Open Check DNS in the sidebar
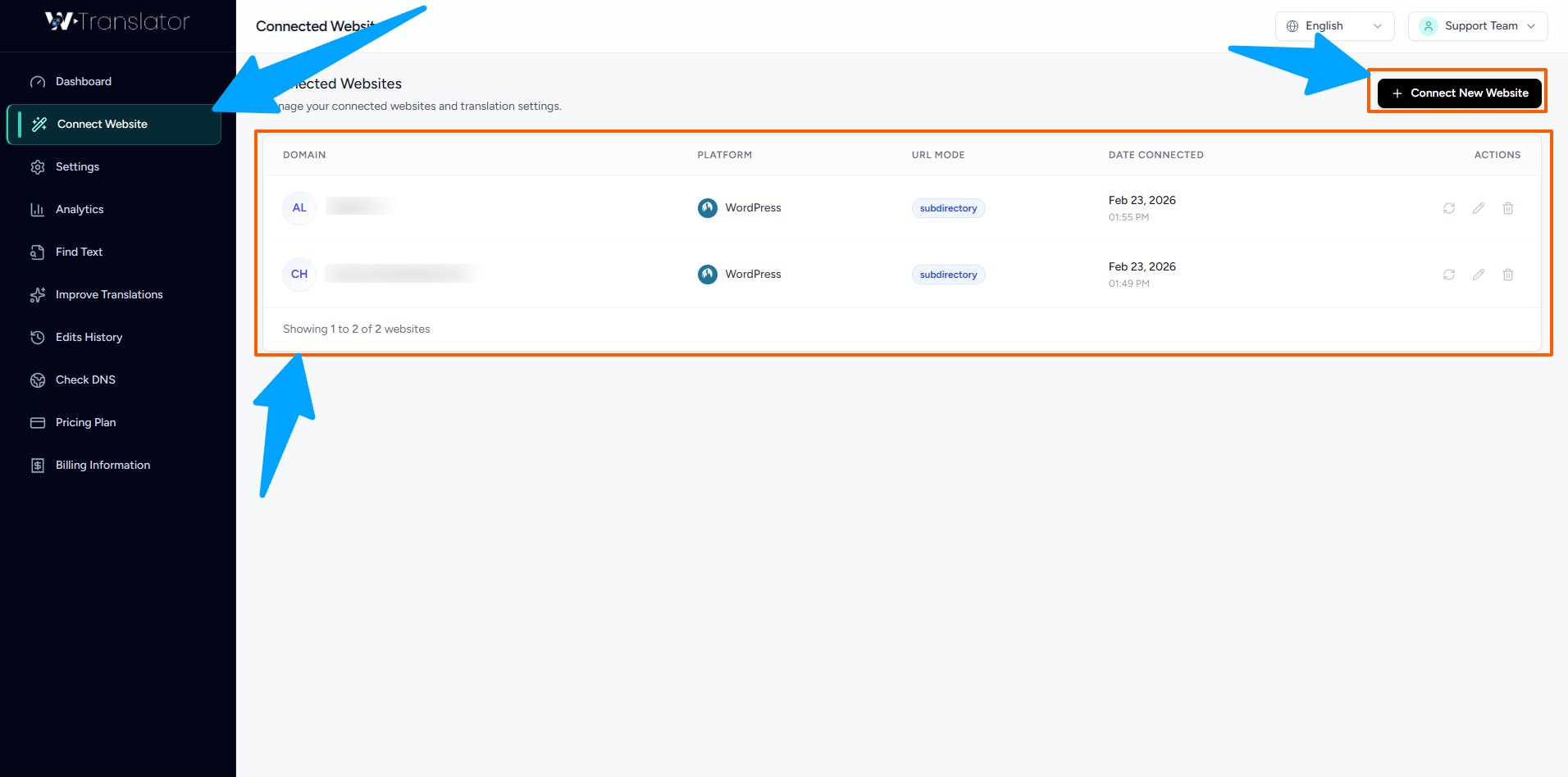The image size is (1568, 777). coord(85,379)
